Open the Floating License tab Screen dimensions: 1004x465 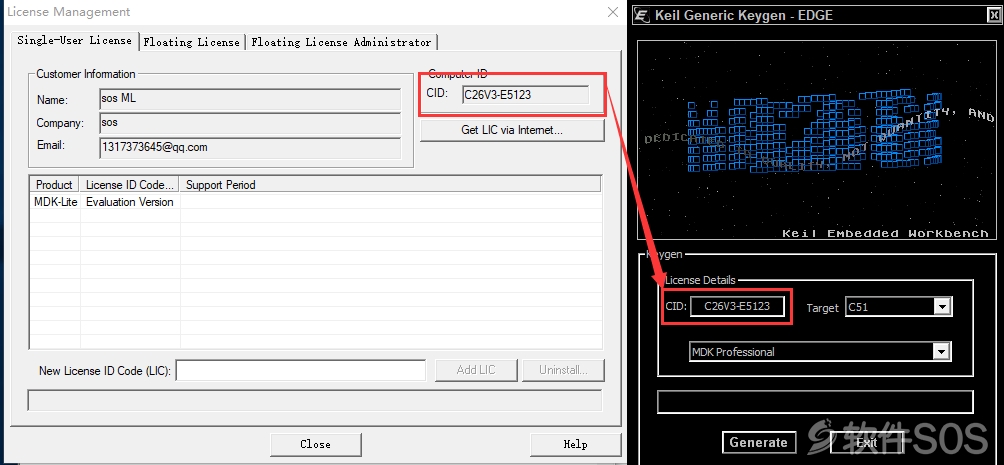pos(191,42)
